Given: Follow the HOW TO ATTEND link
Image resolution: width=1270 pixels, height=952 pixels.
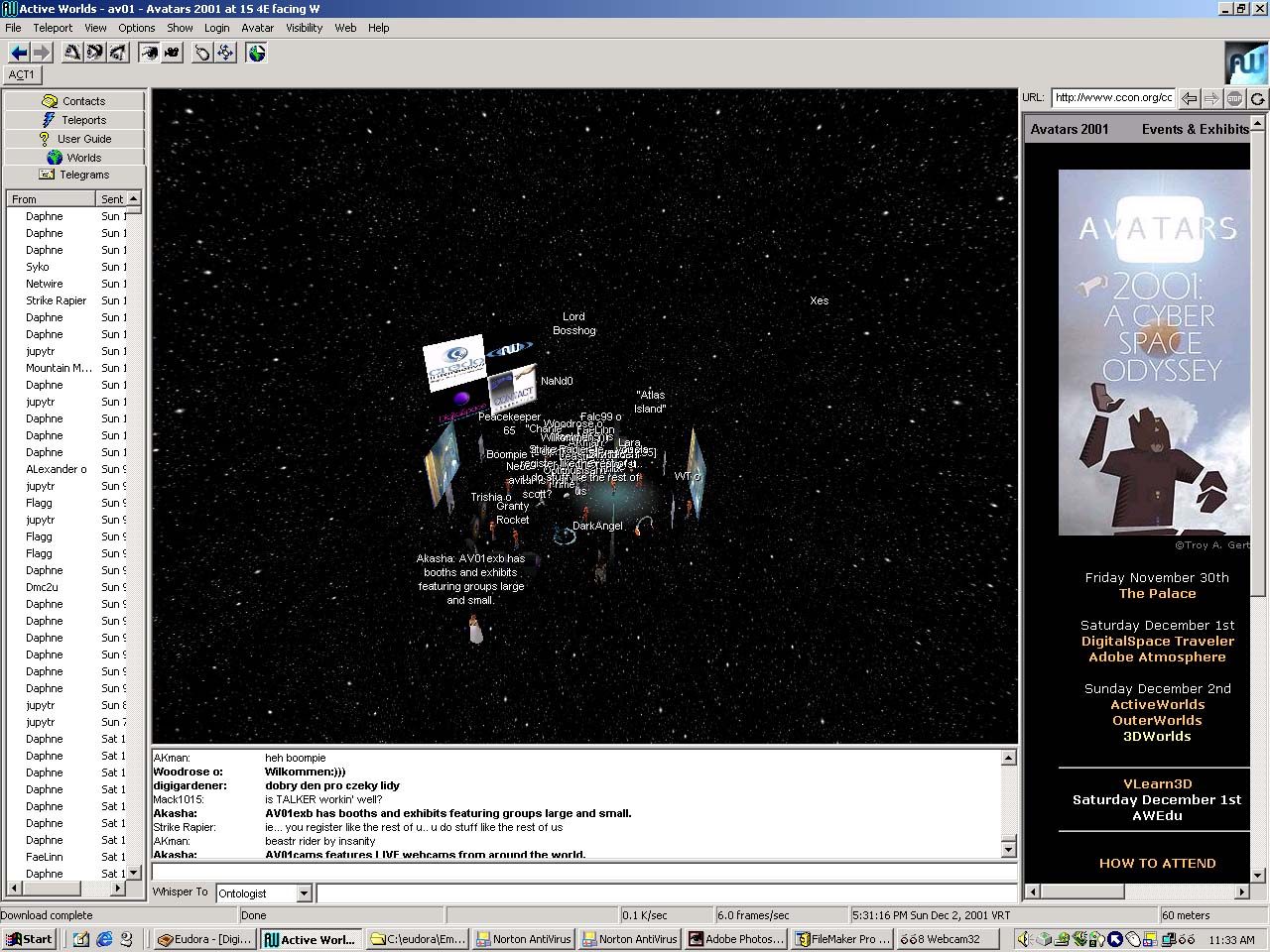Looking at the screenshot, I should click(x=1157, y=863).
